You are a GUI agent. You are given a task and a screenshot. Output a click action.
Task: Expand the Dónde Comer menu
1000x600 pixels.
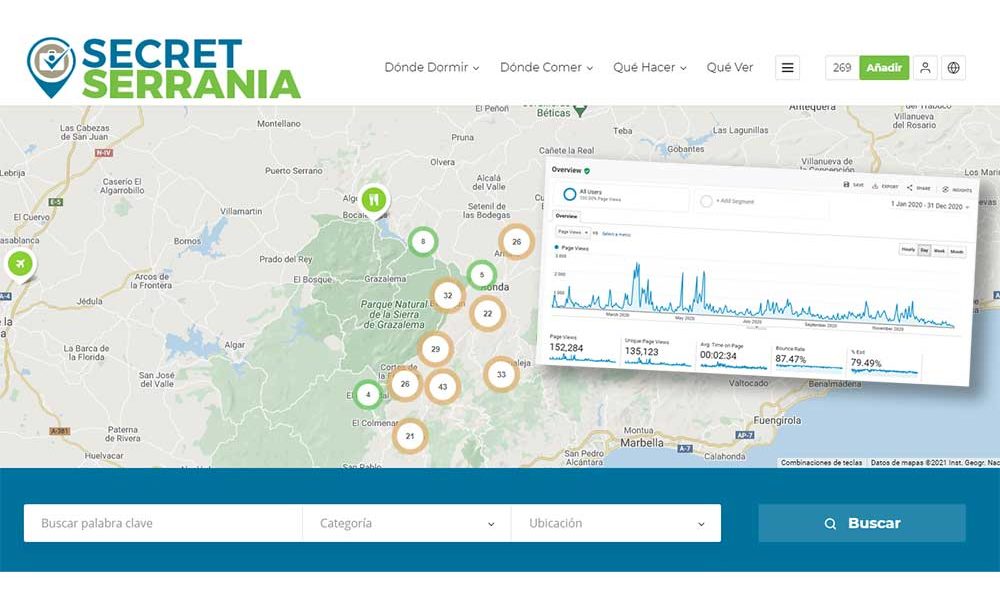(547, 67)
